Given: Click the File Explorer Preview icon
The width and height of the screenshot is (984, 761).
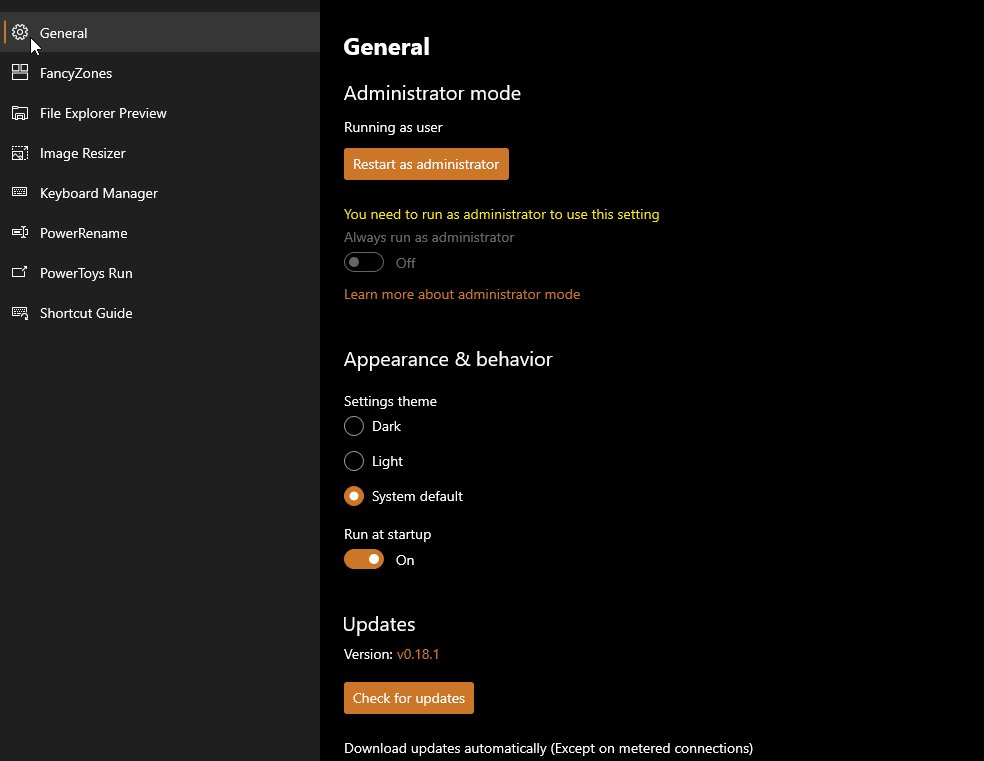Looking at the screenshot, I should click(20, 113).
